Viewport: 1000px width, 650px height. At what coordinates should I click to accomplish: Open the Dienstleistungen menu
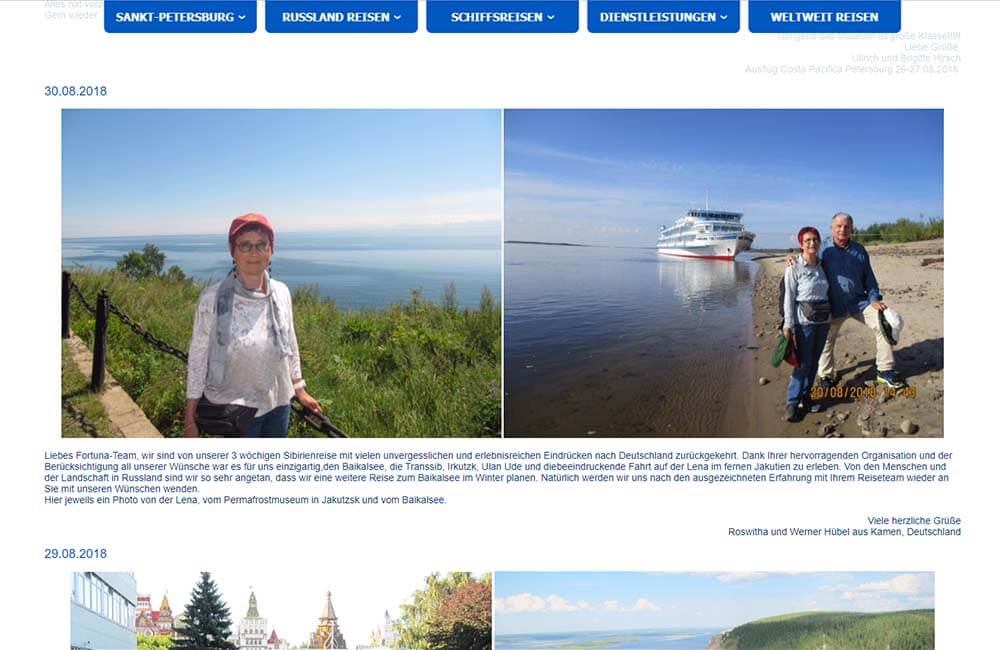click(x=663, y=17)
